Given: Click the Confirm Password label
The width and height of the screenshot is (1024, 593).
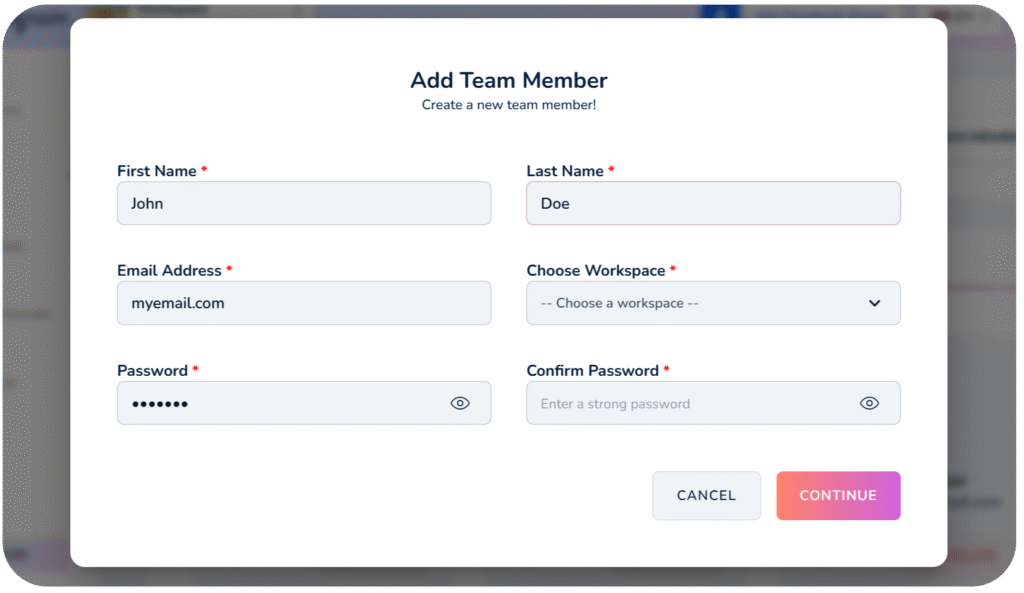Looking at the screenshot, I should [593, 370].
